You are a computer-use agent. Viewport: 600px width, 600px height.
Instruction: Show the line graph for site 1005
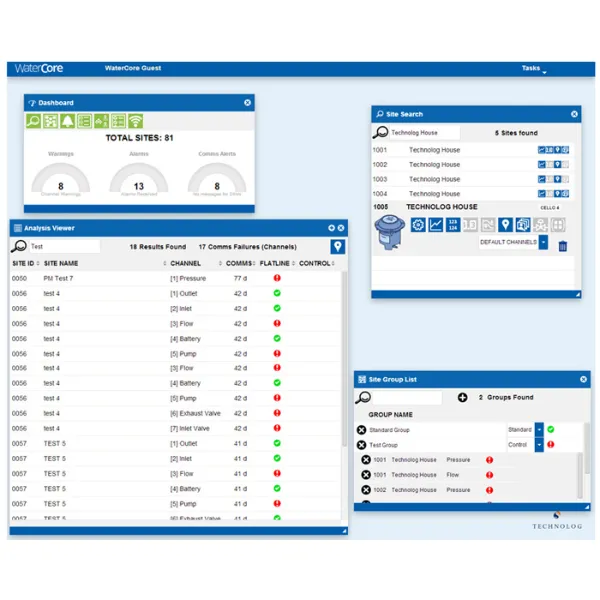click(x=436, y=225)
